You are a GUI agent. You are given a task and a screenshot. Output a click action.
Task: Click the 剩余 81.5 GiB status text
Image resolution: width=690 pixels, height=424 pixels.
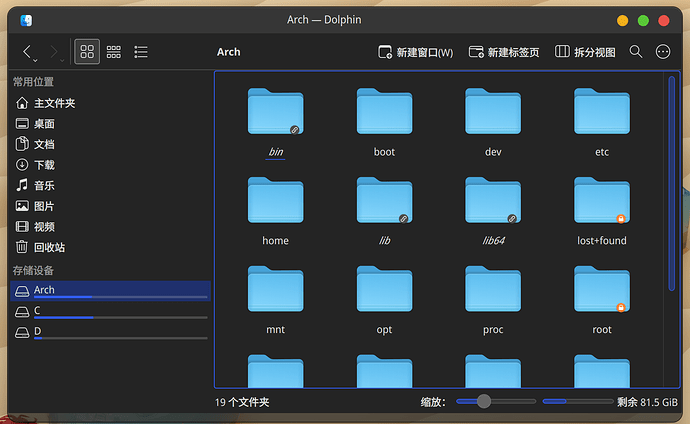click(647, 402)
